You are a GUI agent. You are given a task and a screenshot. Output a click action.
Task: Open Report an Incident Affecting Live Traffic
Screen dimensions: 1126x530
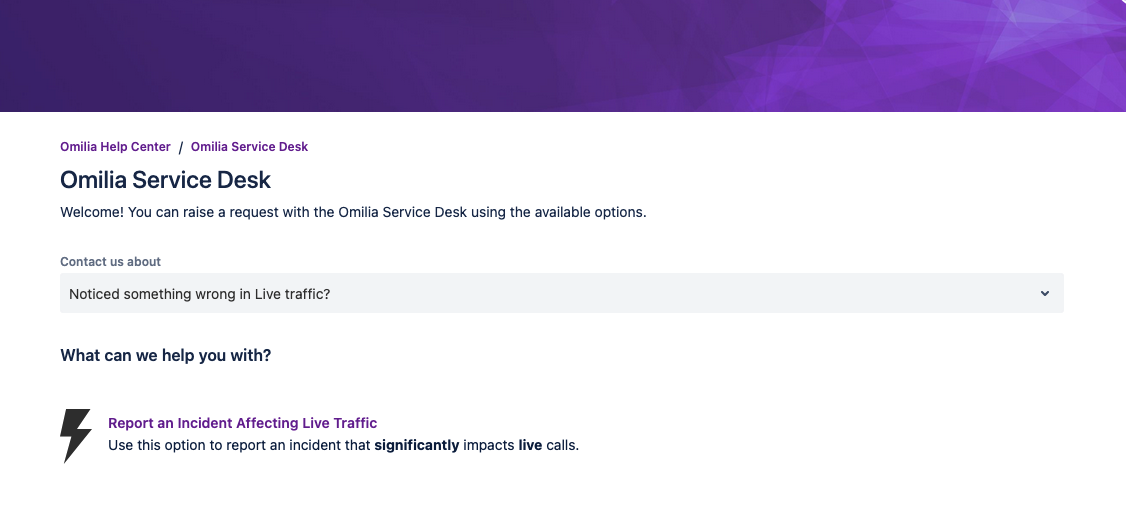click(x=242, y=423)
